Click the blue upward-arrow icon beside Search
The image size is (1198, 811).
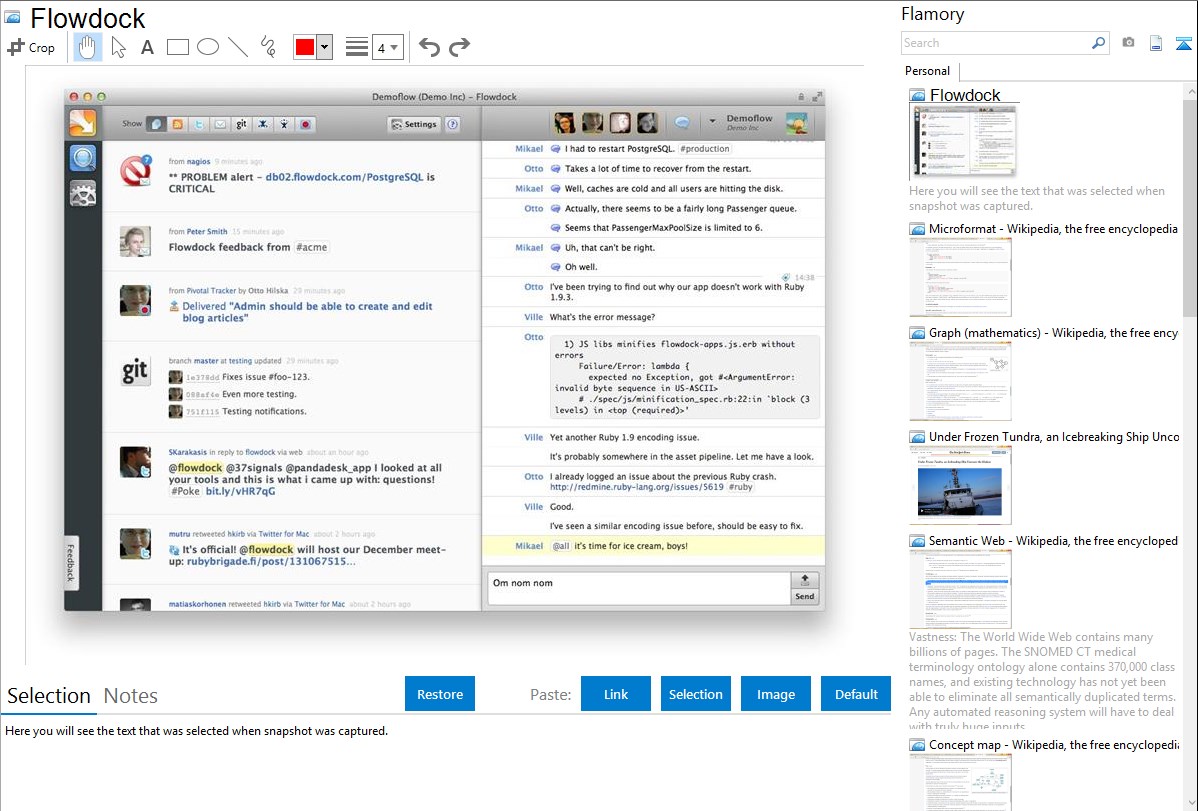click(1183, 43)
